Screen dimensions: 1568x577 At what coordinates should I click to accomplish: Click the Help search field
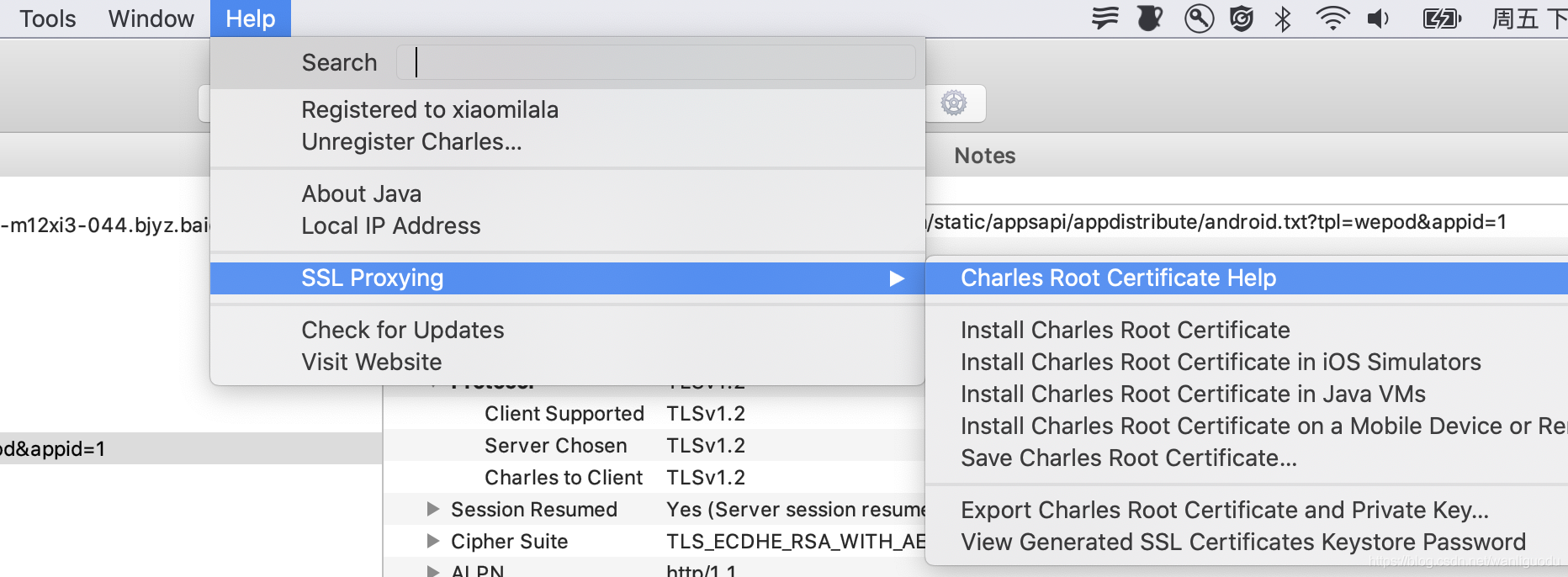coord(656,62)
